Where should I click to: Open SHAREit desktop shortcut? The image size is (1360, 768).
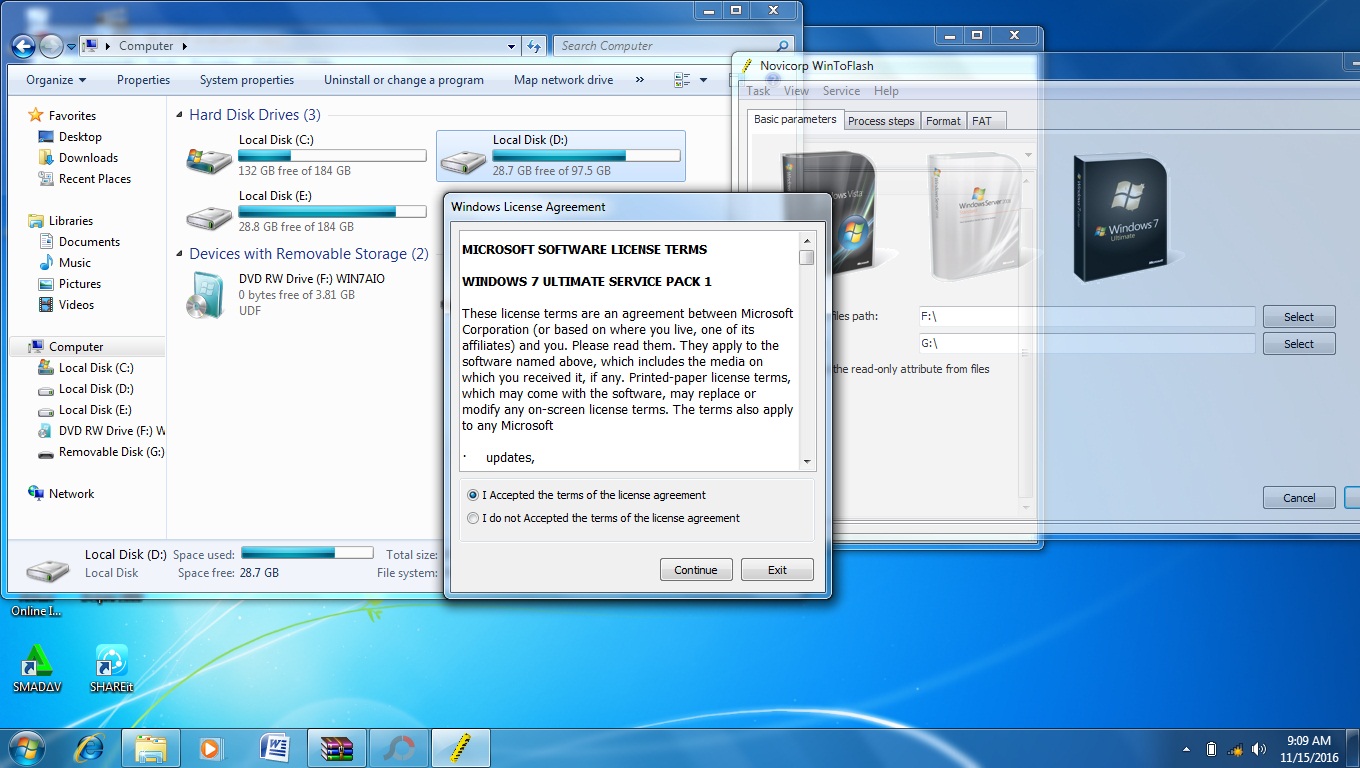click(111, 668)
